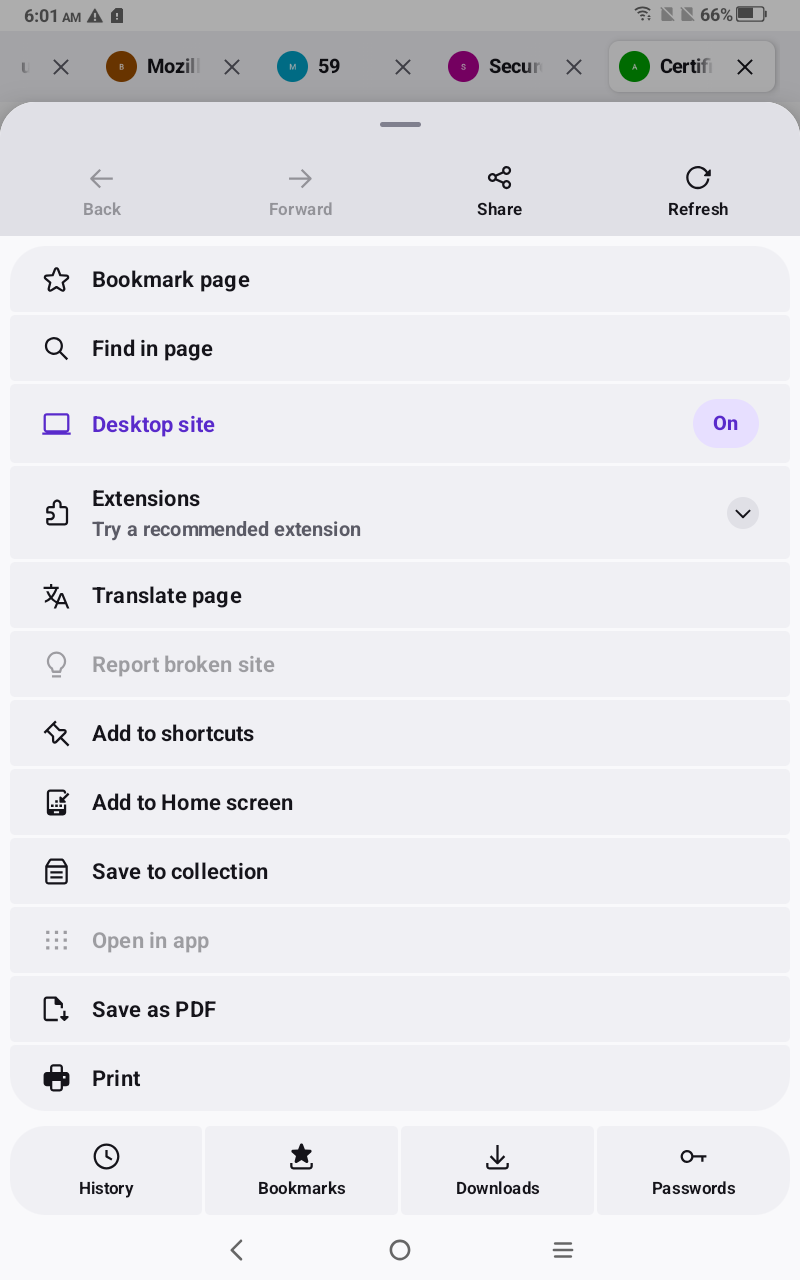Select Save to collection
Image resolution: width=800 pixels, height=1280 pixels.
point(400,872)
